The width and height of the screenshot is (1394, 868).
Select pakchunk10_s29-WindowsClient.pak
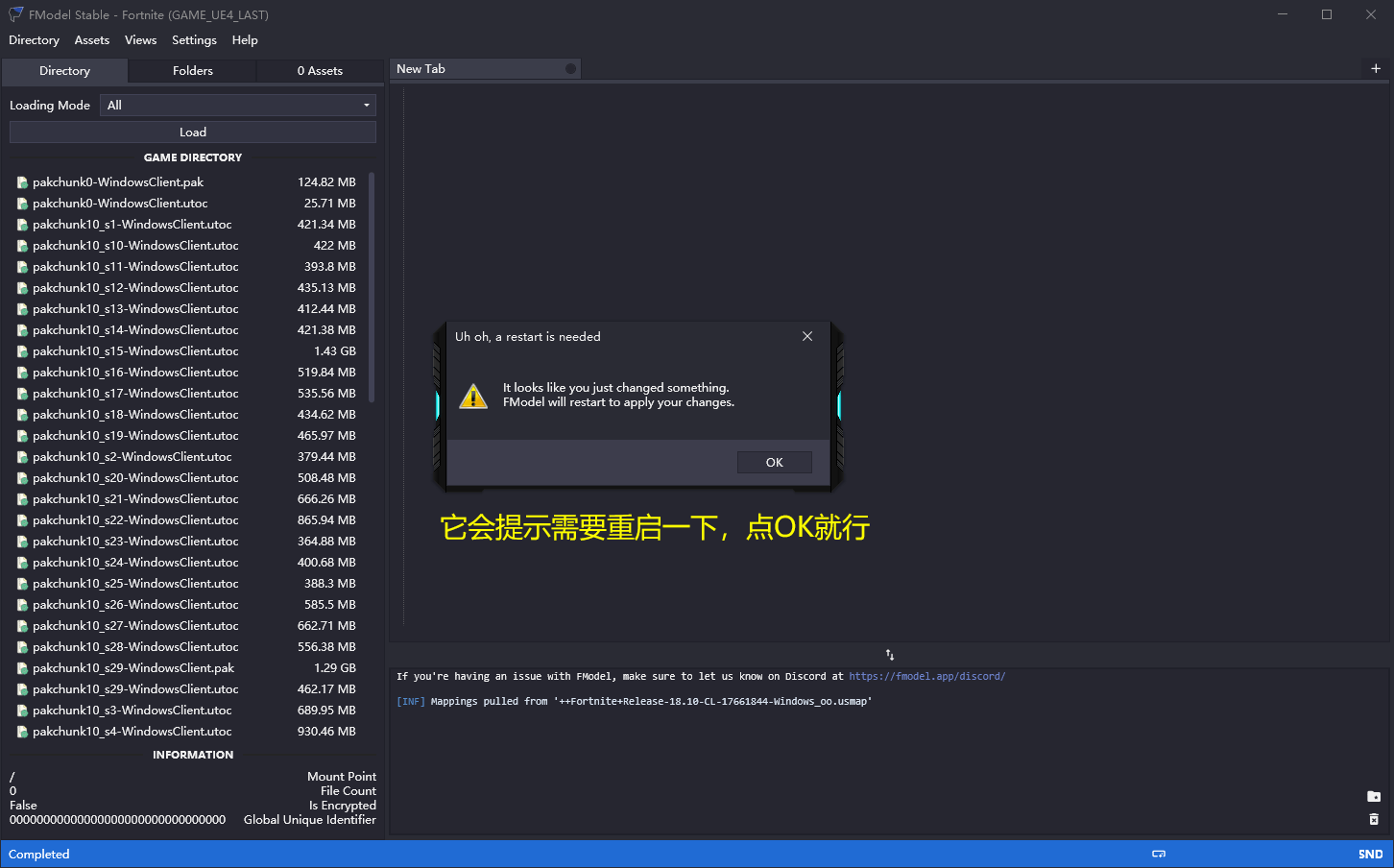click(x=186, y=668)
